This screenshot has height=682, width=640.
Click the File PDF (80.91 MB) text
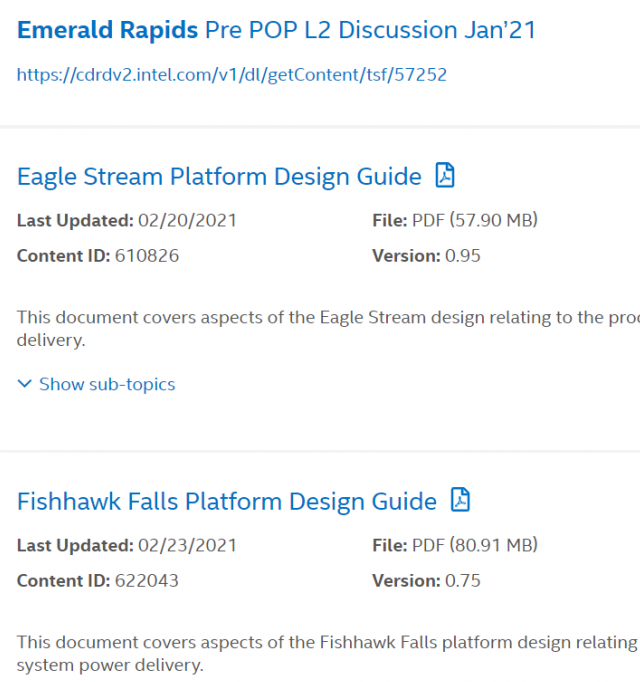(475, 545)
